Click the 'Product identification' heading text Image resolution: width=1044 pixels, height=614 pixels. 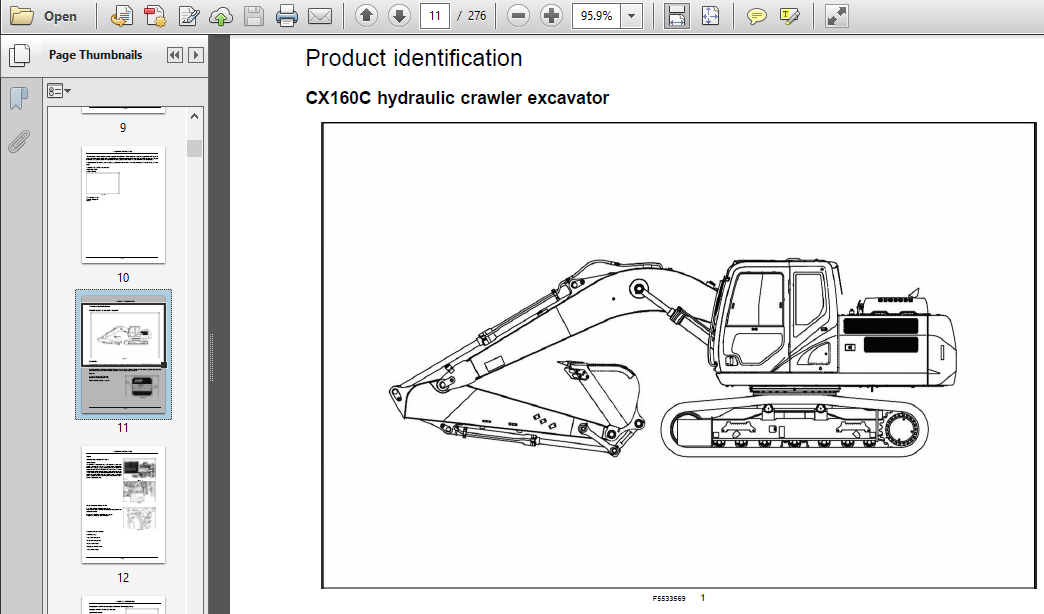click(x=413, y=59)
